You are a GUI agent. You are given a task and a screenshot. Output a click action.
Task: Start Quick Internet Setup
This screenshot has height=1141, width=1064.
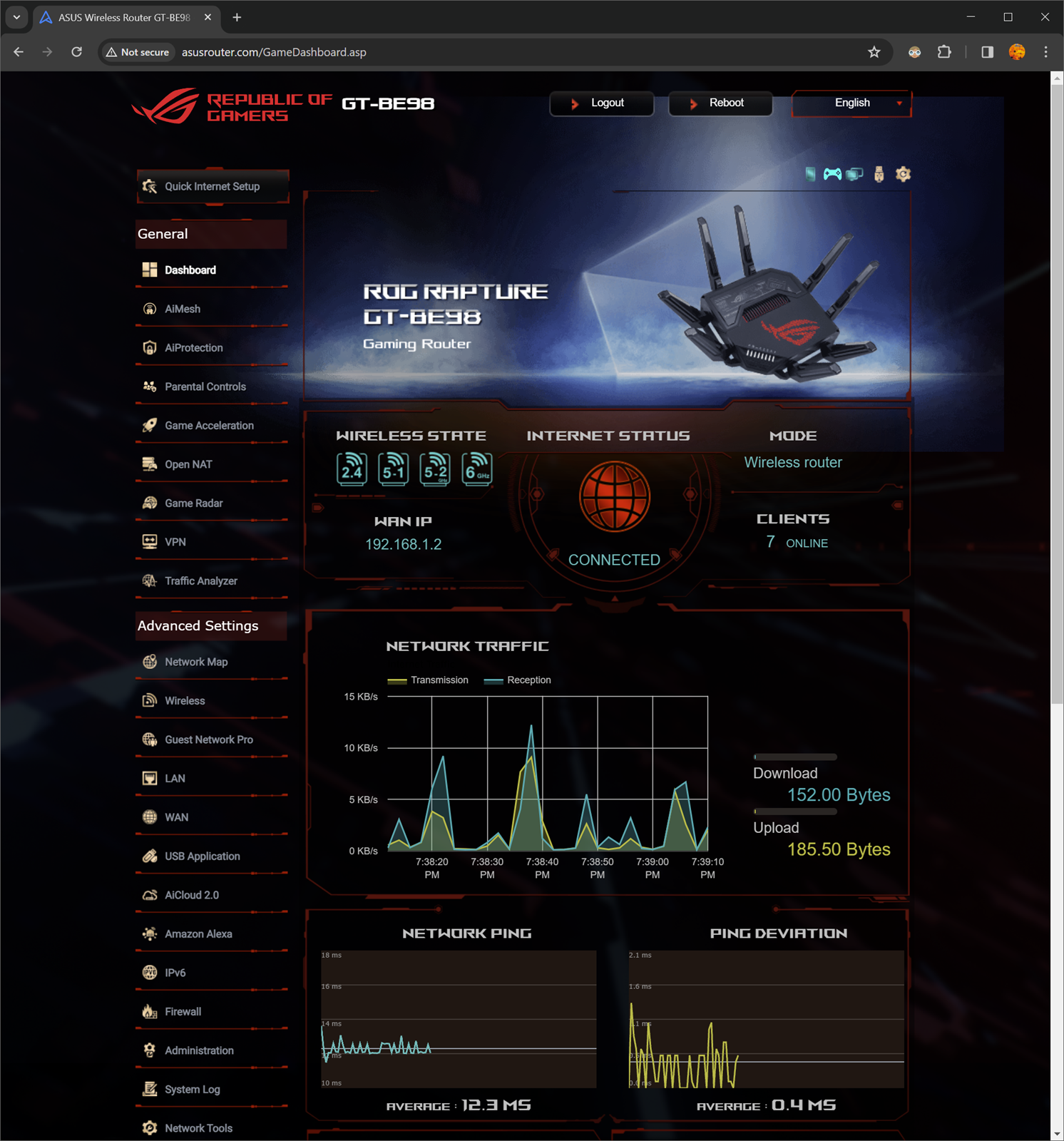point(213,186)
